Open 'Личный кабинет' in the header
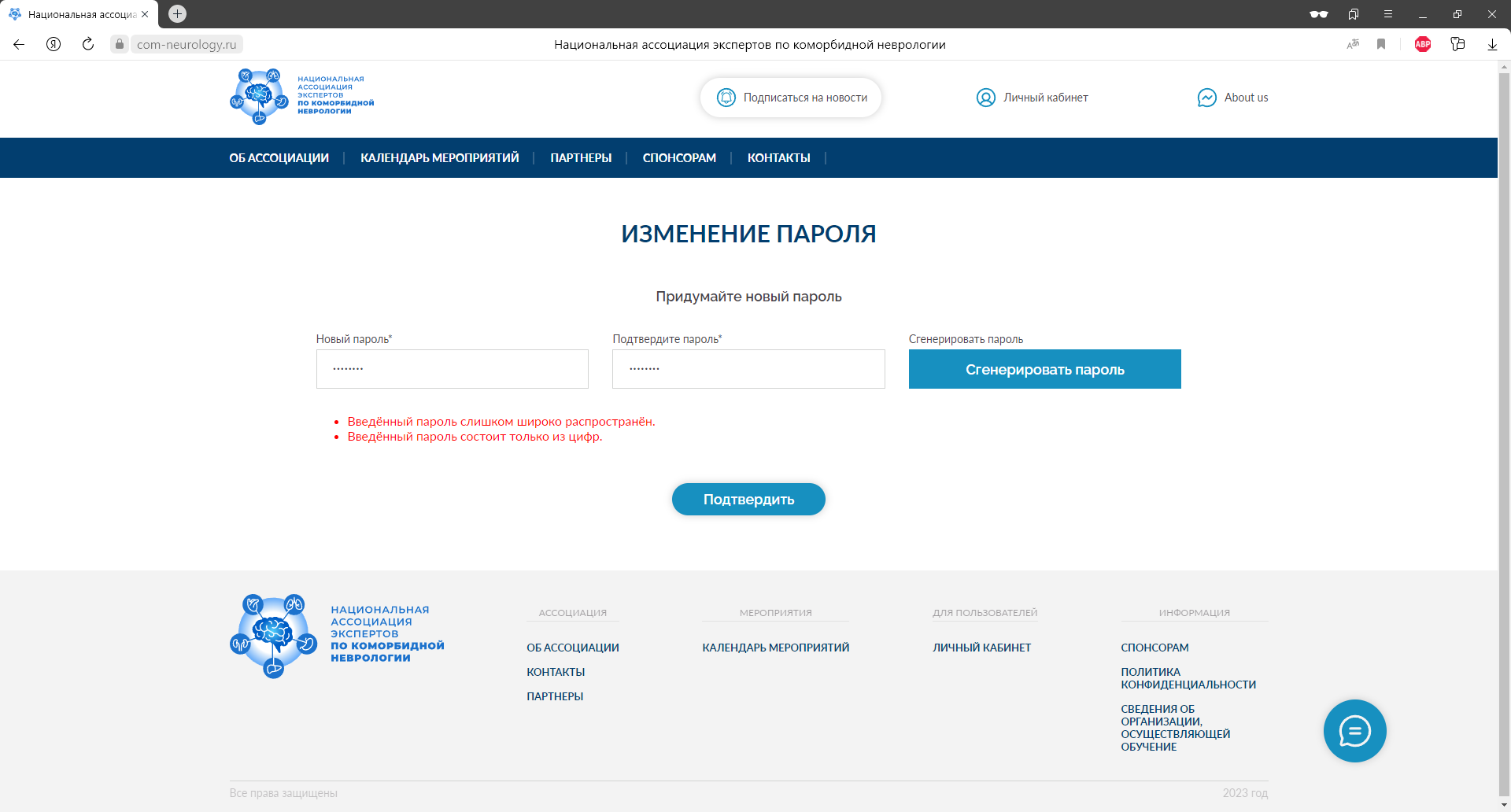The image size is (1511, 812). click(x=1032, y=98)
